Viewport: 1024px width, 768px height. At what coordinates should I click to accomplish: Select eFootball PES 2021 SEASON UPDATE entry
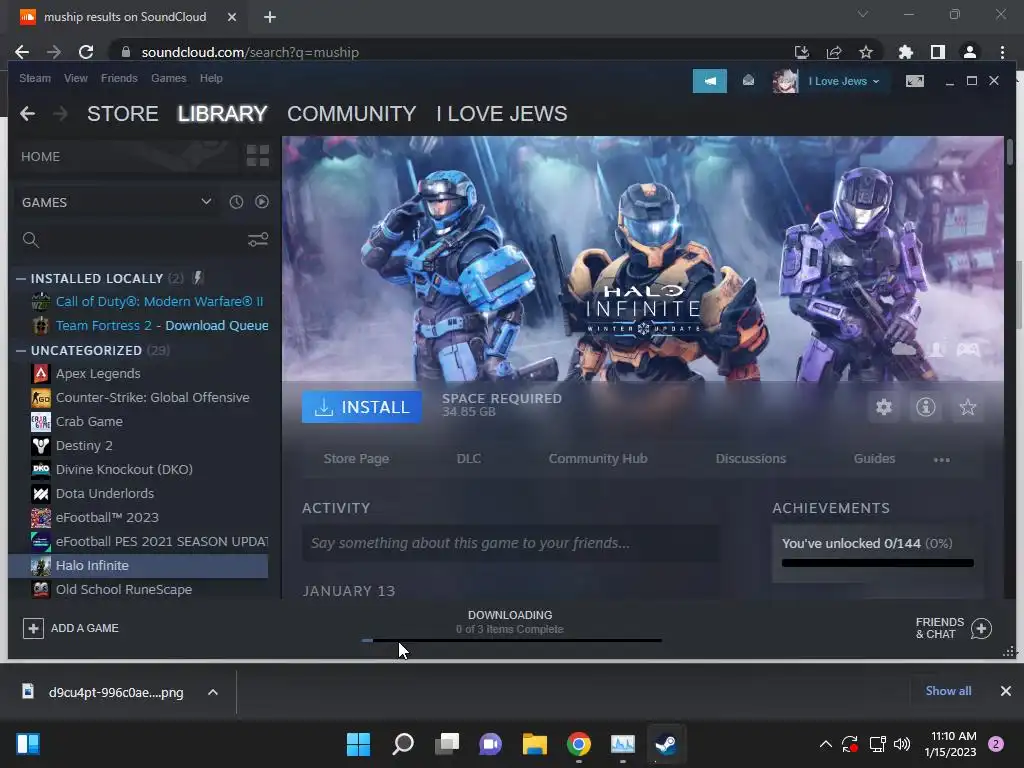(161, 541)
